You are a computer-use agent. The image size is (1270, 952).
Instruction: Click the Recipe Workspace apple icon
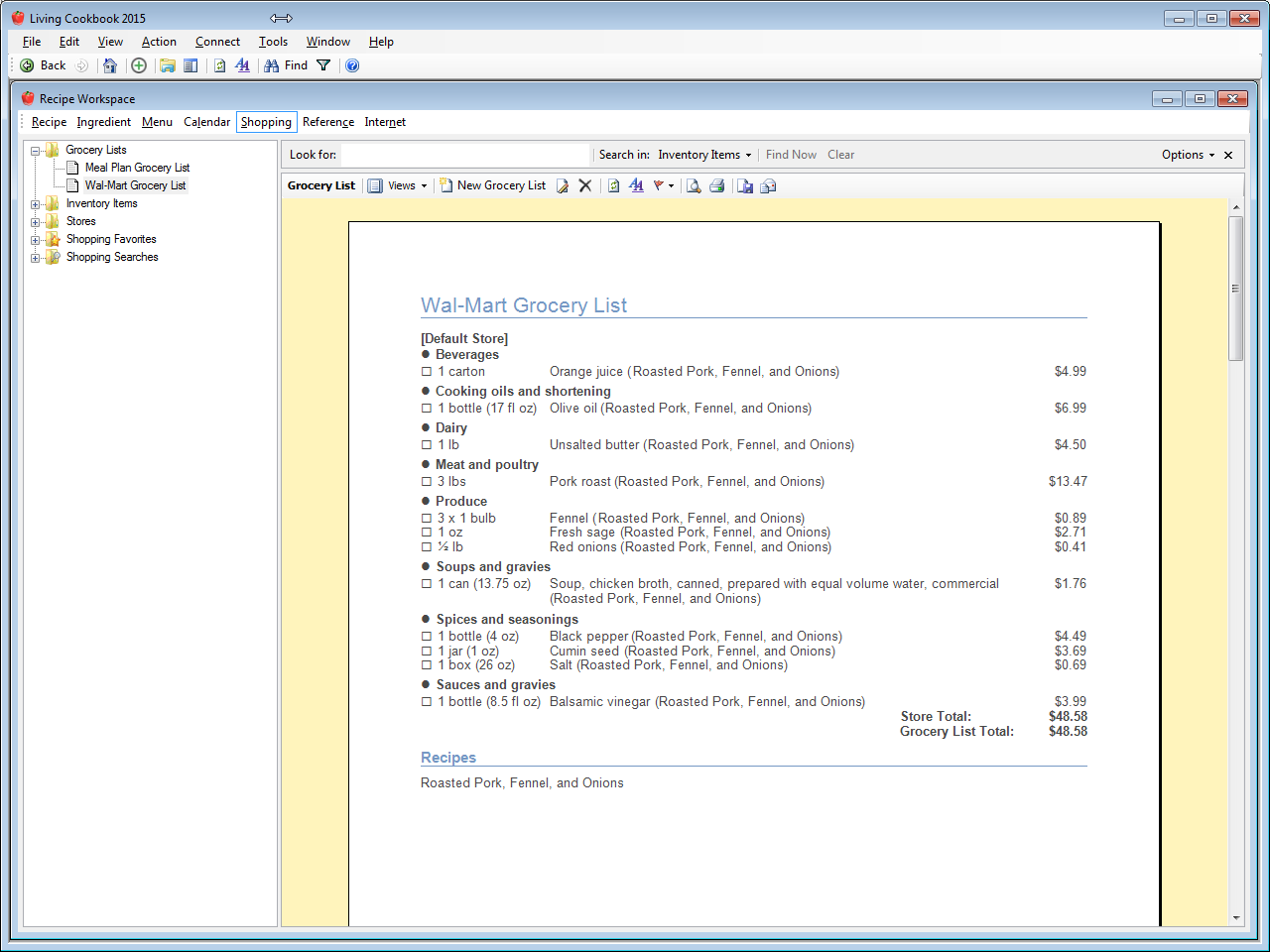(x=28, y=98)
